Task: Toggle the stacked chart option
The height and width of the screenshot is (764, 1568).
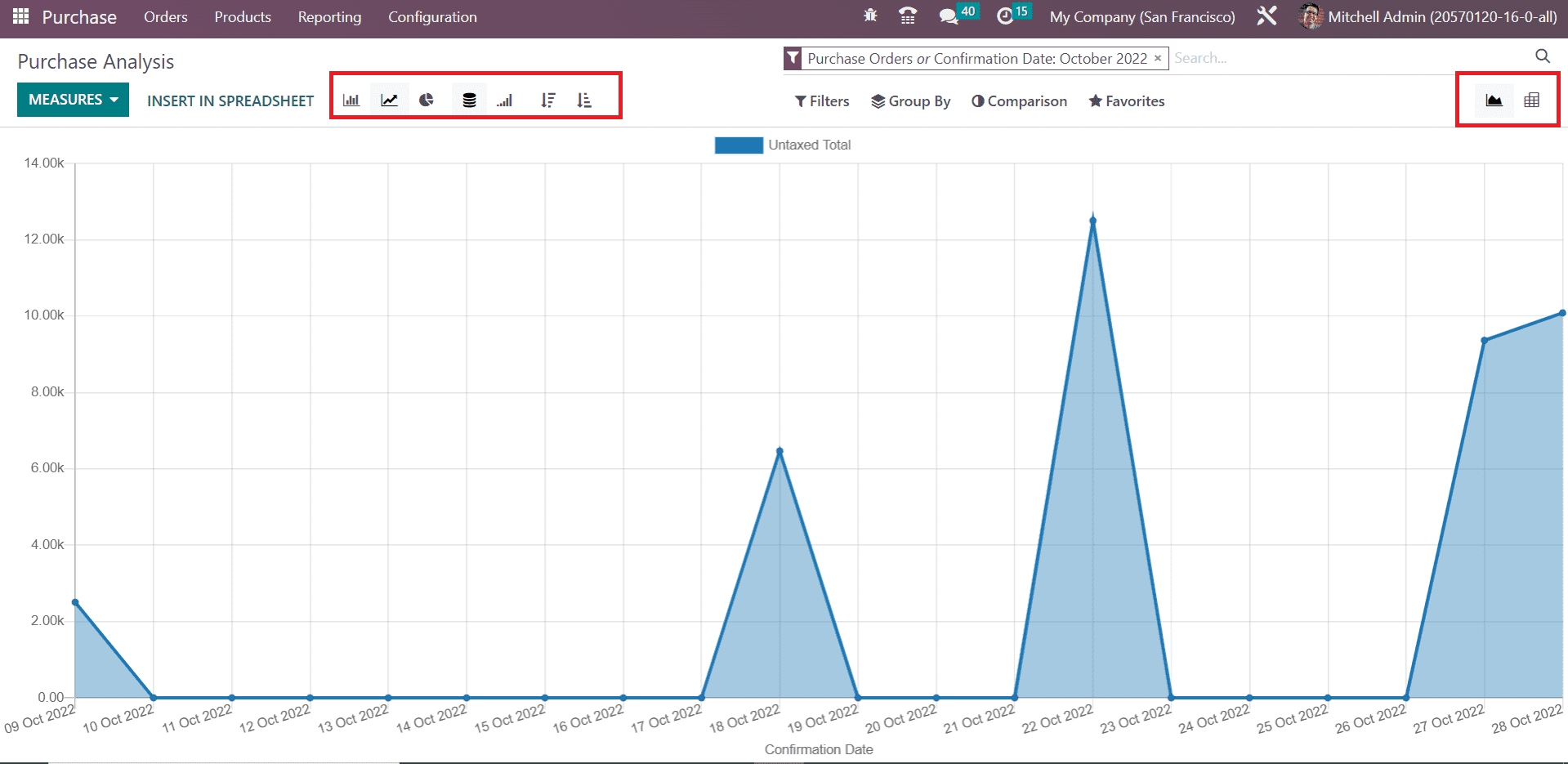Action: click(x=469, y=100)
